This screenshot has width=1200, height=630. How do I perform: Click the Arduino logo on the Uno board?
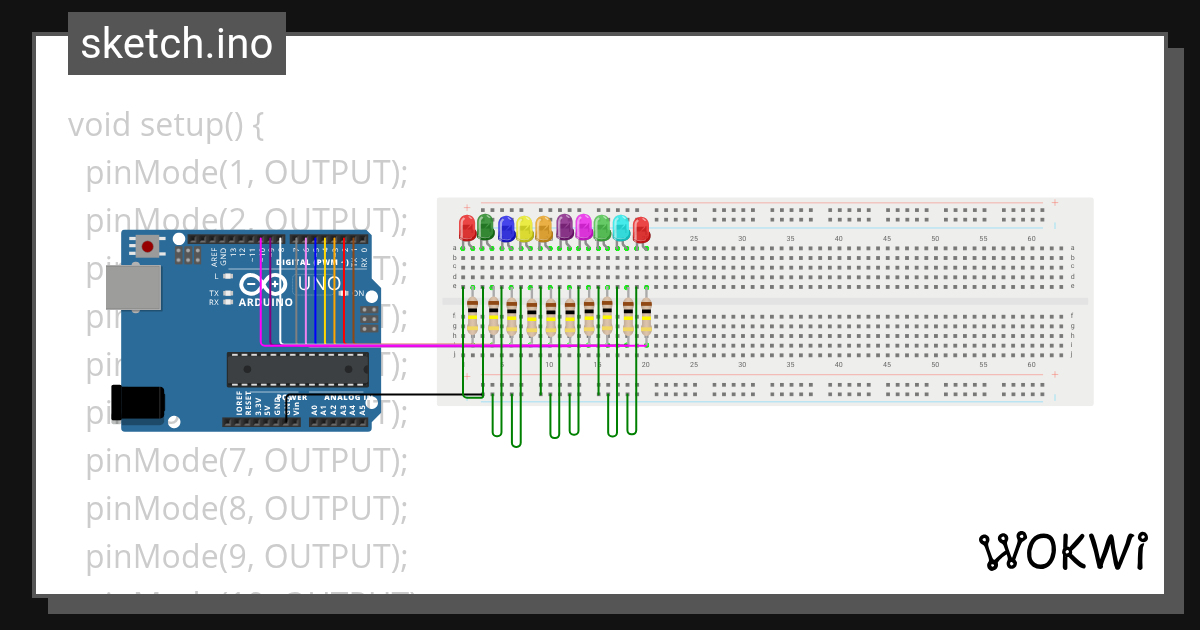click(x=263, y=283)
